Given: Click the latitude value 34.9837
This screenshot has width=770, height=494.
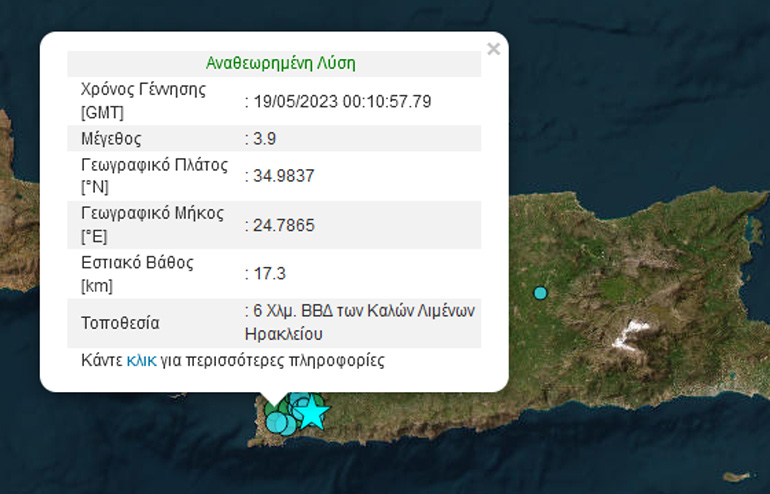Looking at the screenshot, I should 284,175.
